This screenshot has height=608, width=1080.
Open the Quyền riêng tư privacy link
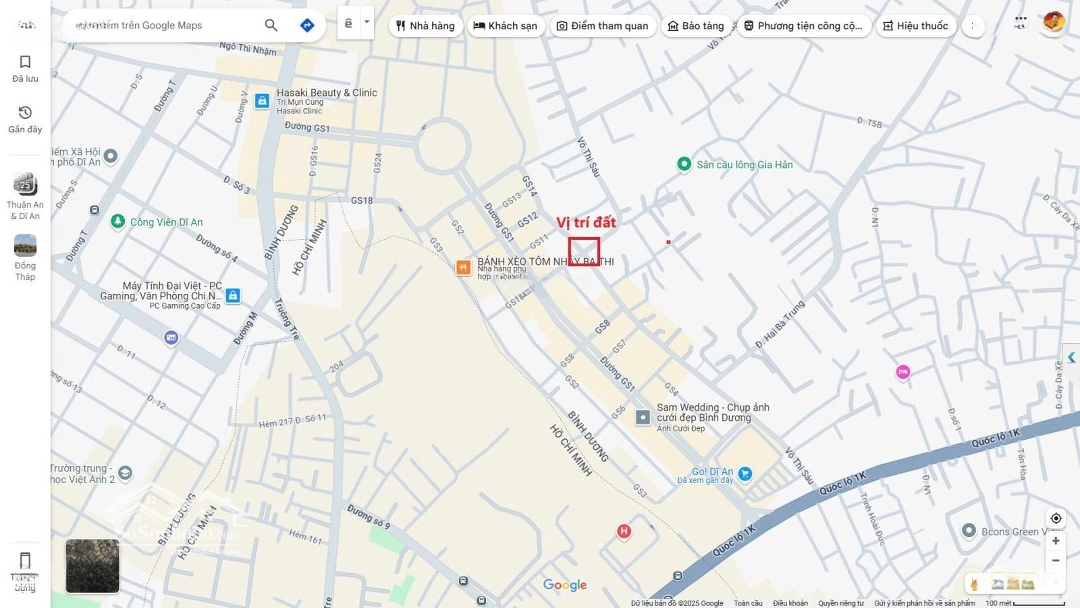(x=841, y=603)
